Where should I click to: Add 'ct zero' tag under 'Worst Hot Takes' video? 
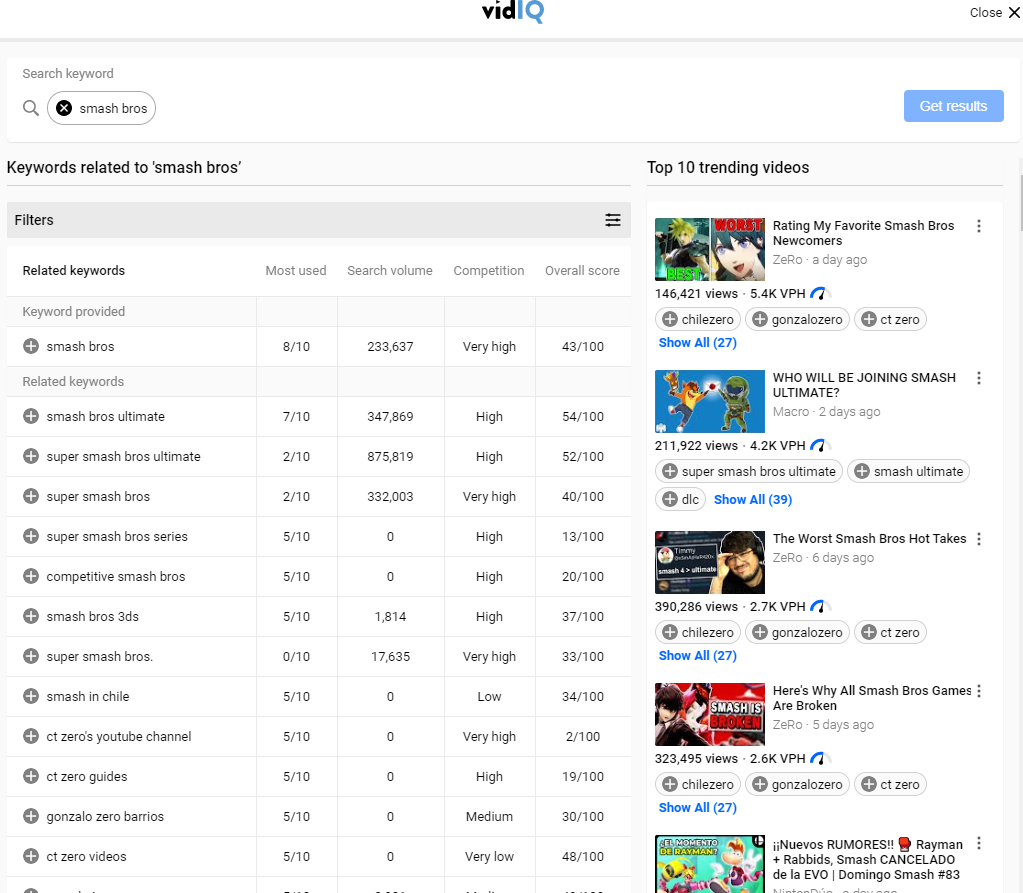890,632
